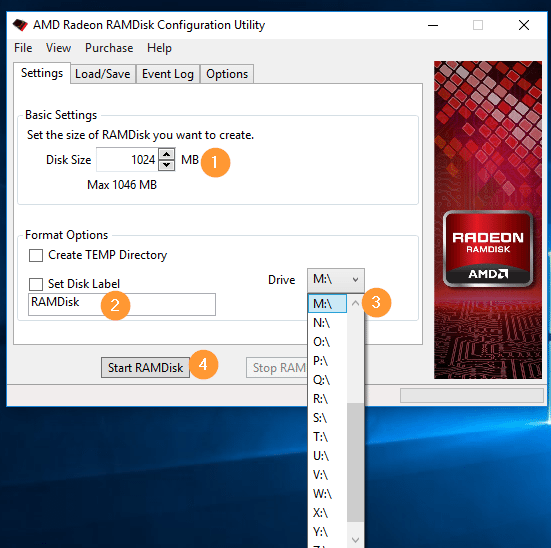551x548 pixels.
Task: Switch to the Load/Save tab
Action: point(103,74)
